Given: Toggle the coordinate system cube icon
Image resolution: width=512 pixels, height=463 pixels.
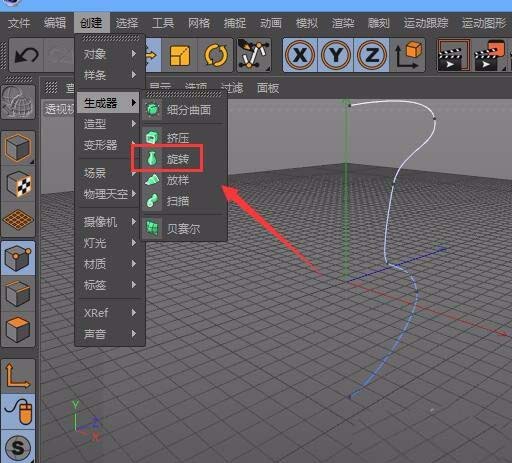Looking at the screenshot, I should 408,55.
